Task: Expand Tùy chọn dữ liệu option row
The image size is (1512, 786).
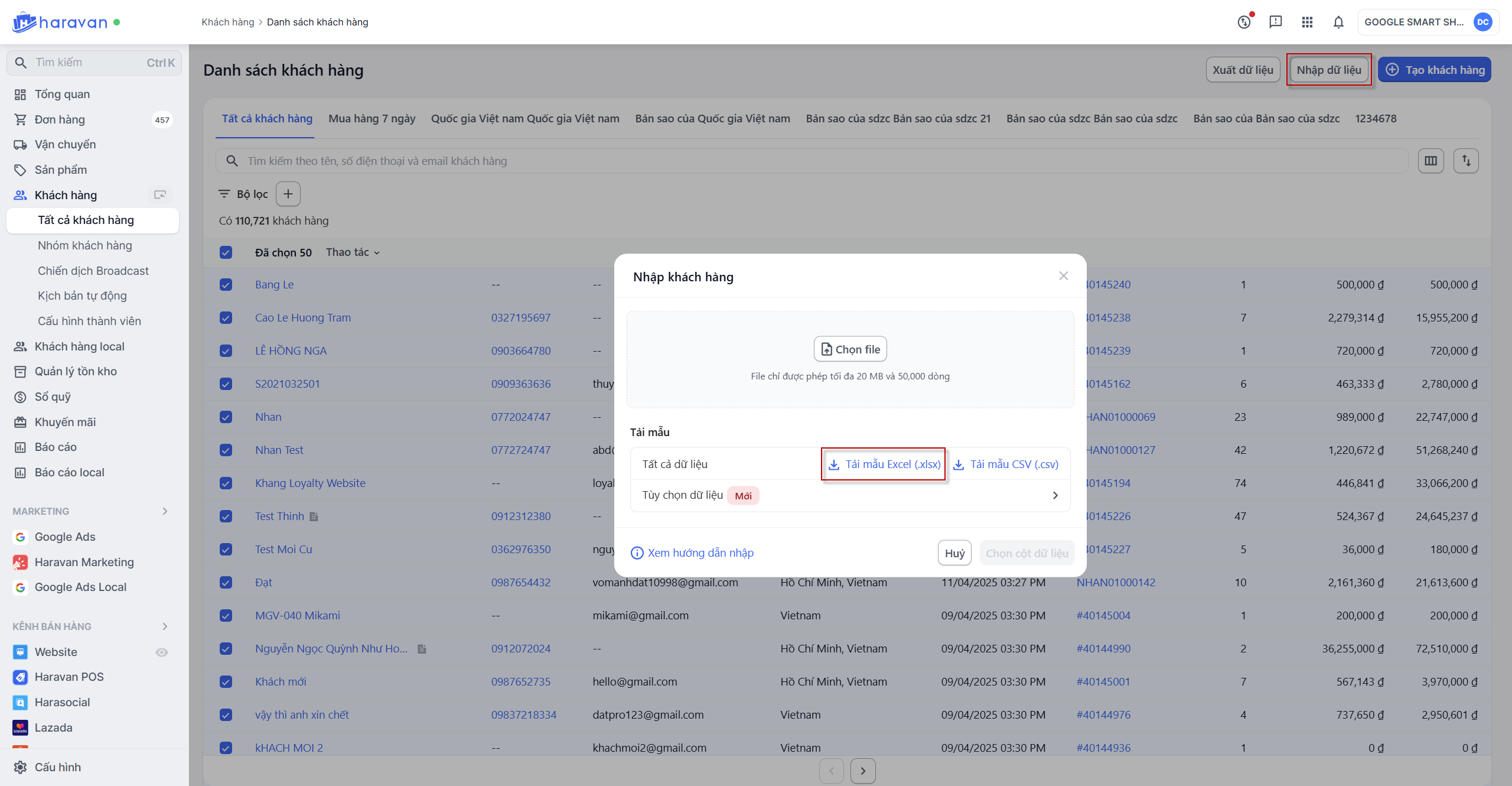Action: (849, 495)
